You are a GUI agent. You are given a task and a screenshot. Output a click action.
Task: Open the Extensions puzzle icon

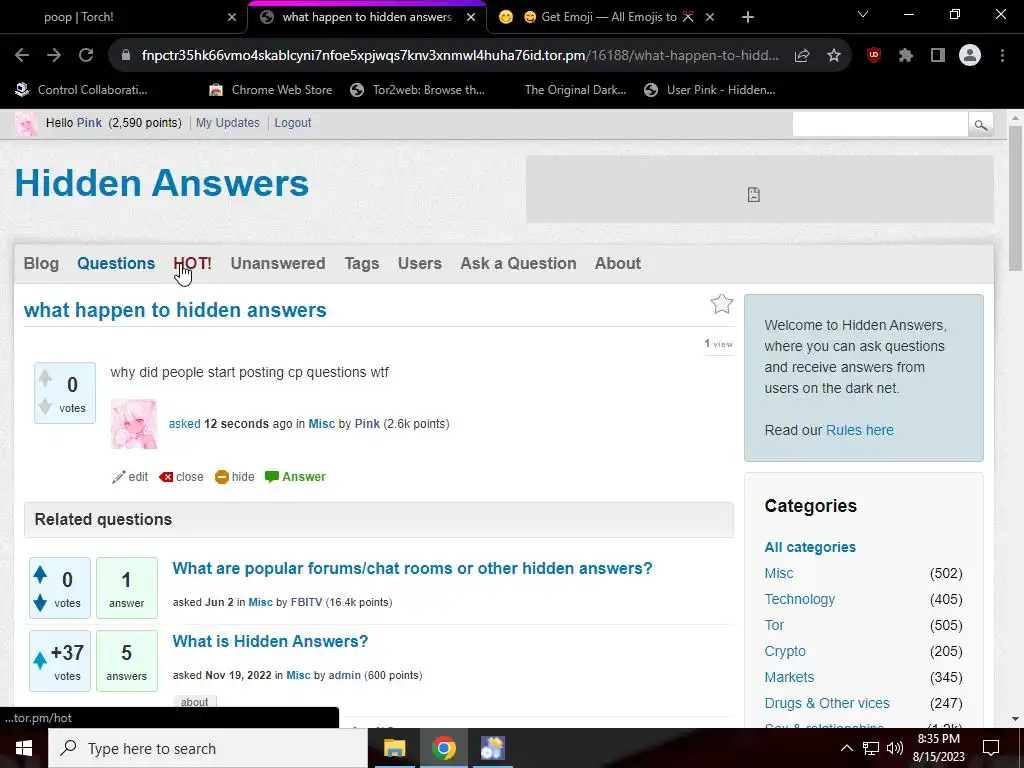tap(905, 56)
